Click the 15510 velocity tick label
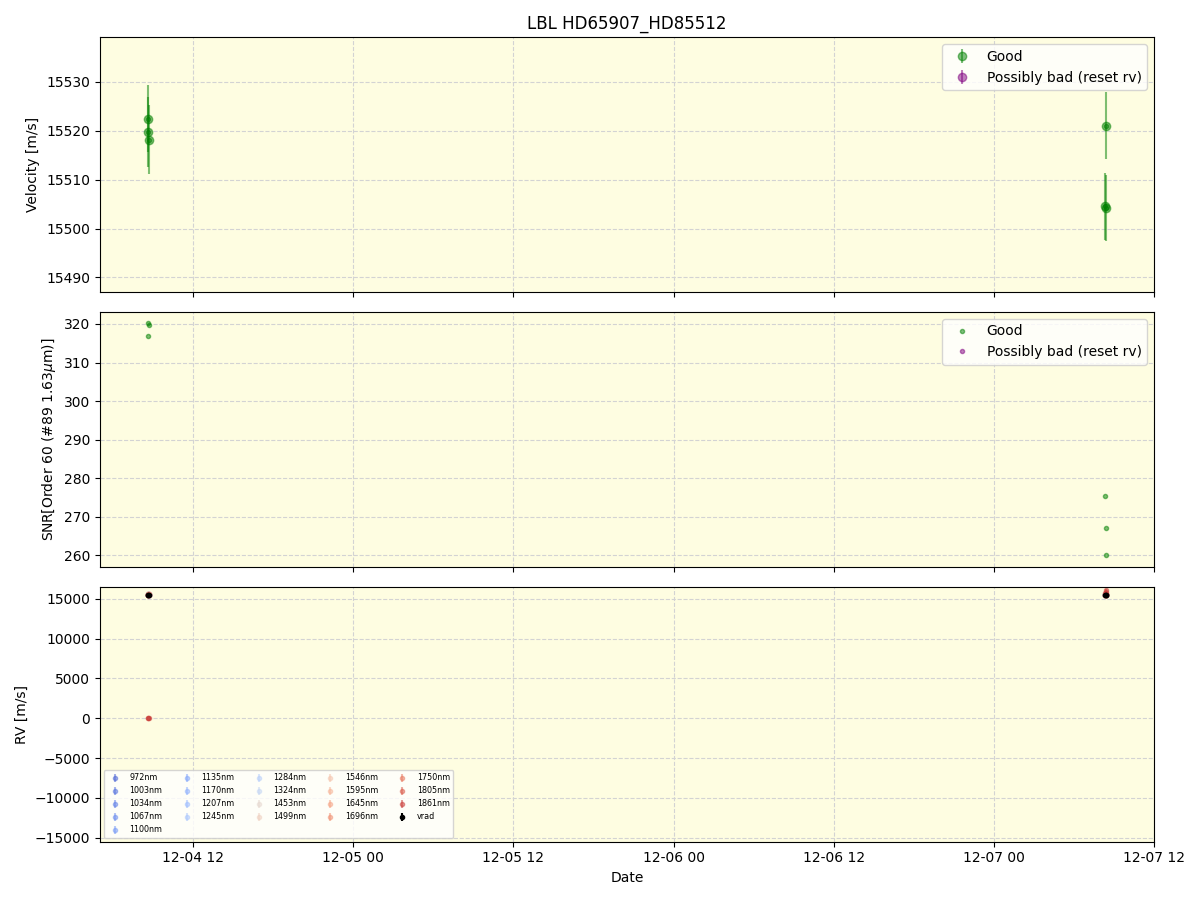This screenshot has height=900, width=1200. pyautogui.click(x=68, y=181)
